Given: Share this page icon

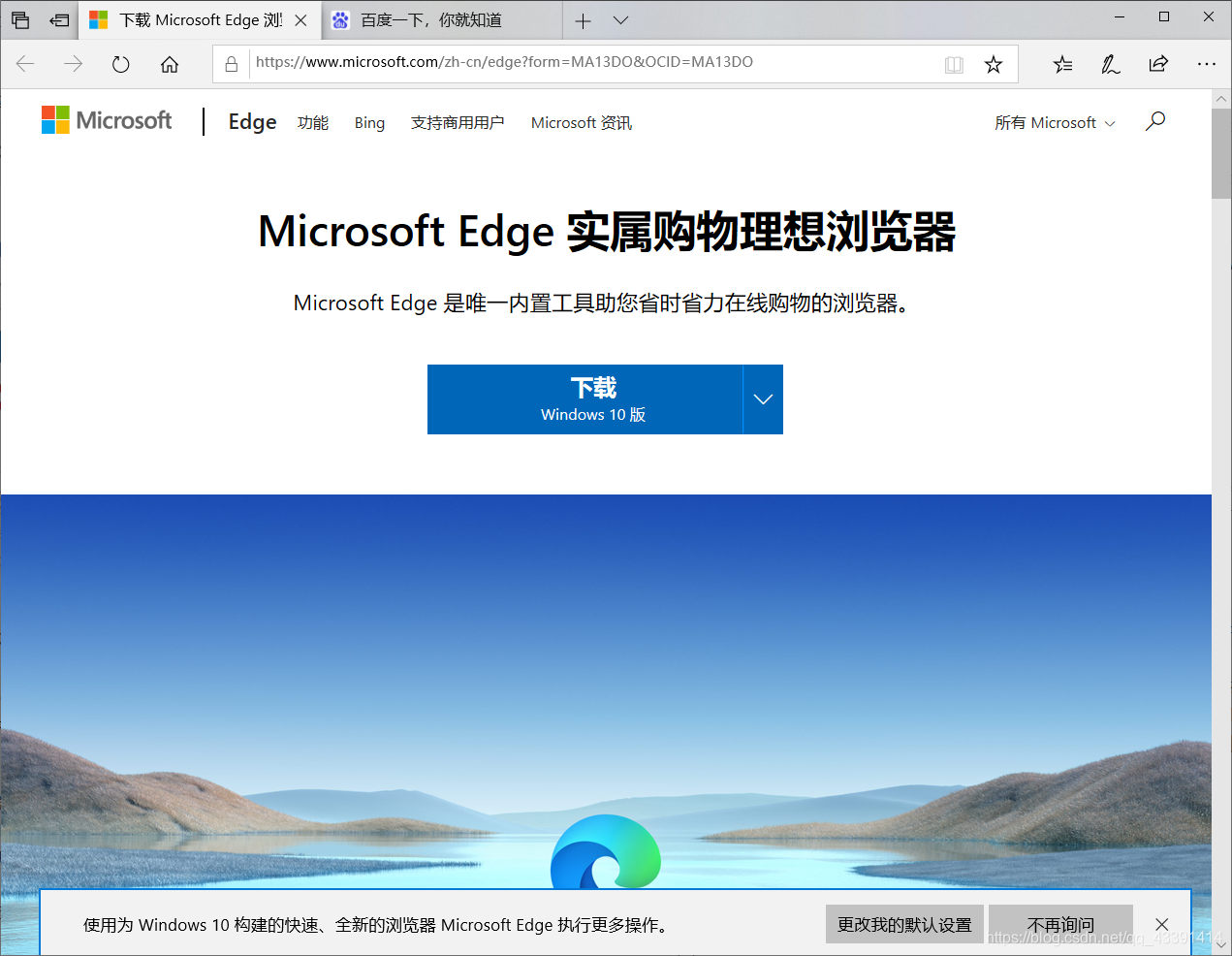Looking at the screenshot, I should tap(1158, 64).
